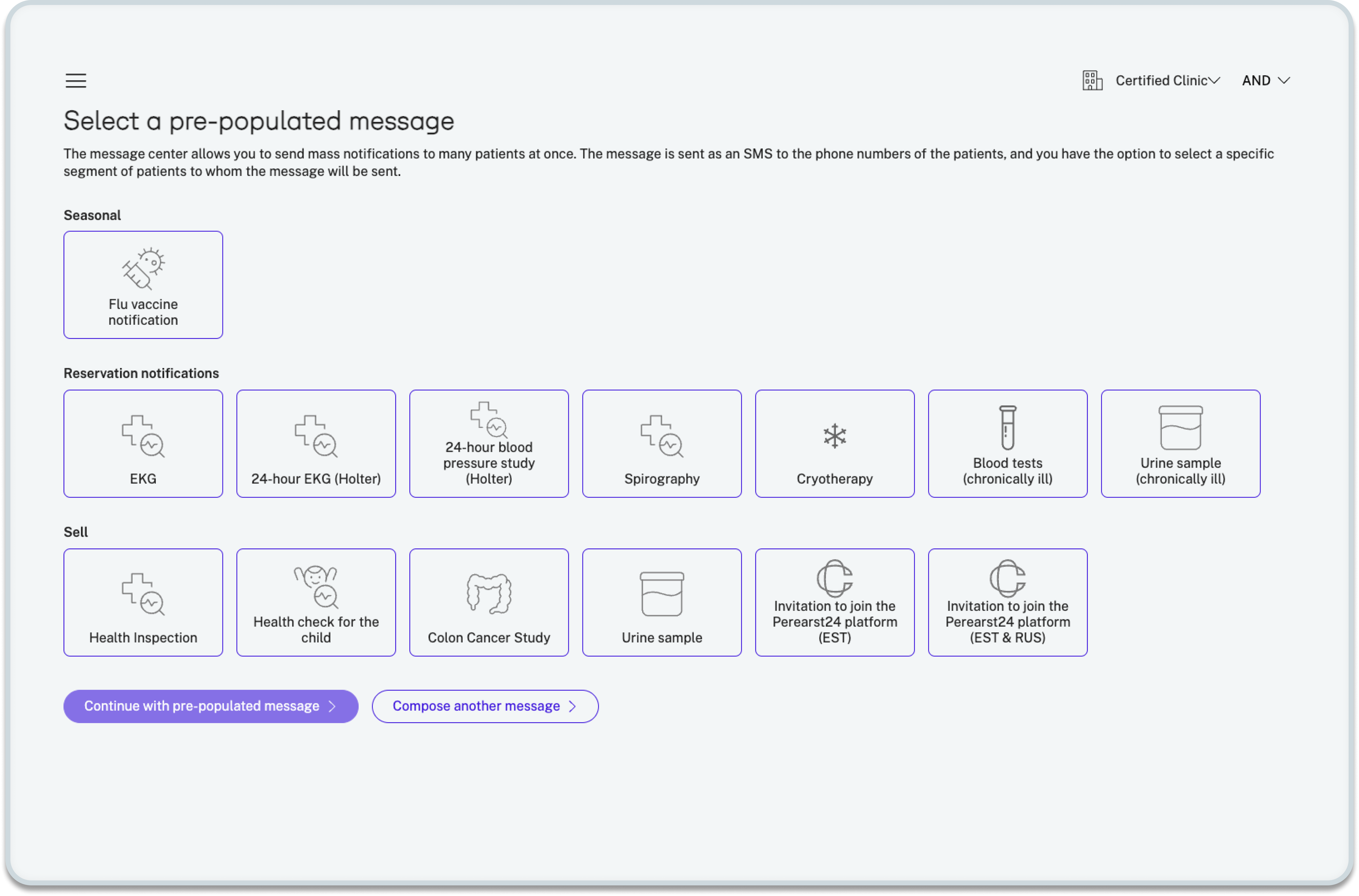Screen dimensions: 1359x896
Task: Select Invitation to join Perearst24 (EST) text
Action: tap(835, 622)
